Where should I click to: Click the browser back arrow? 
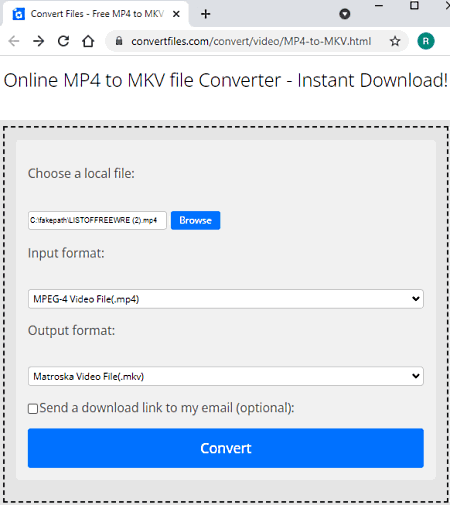(14, 41)
